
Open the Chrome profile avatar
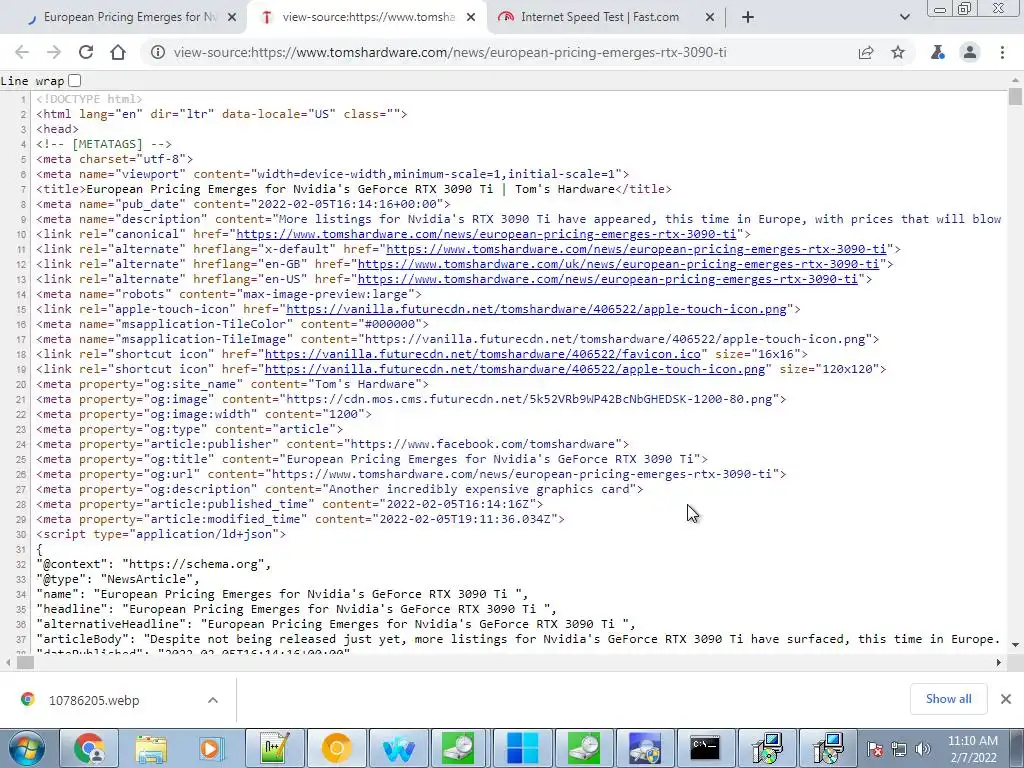[970, 52]
